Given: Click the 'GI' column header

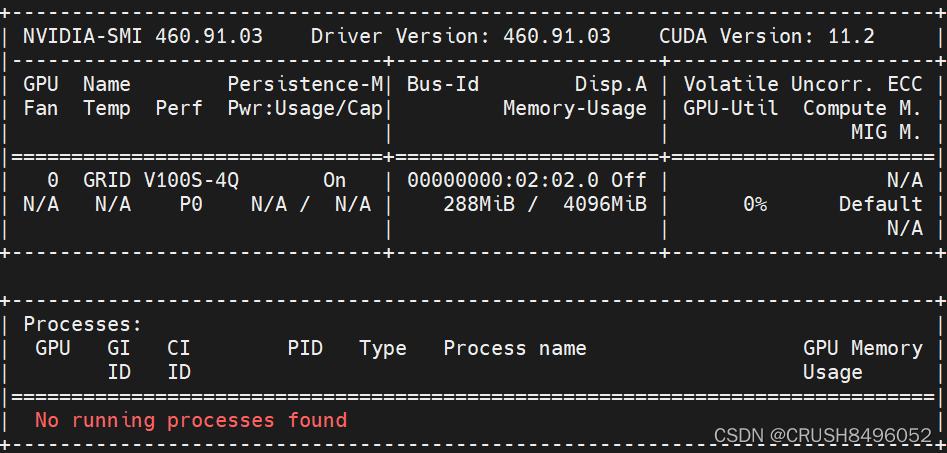Looking at the screenshot, I should [x=119, y=348].
